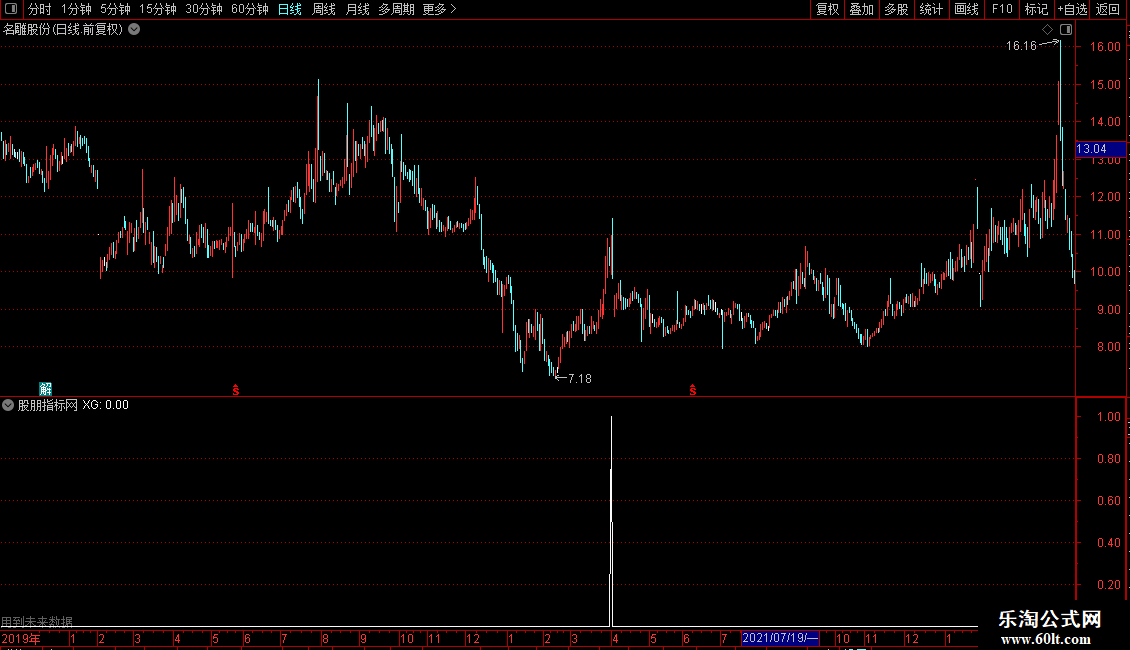Activate the 画线 drawing tools

(966, 9)
